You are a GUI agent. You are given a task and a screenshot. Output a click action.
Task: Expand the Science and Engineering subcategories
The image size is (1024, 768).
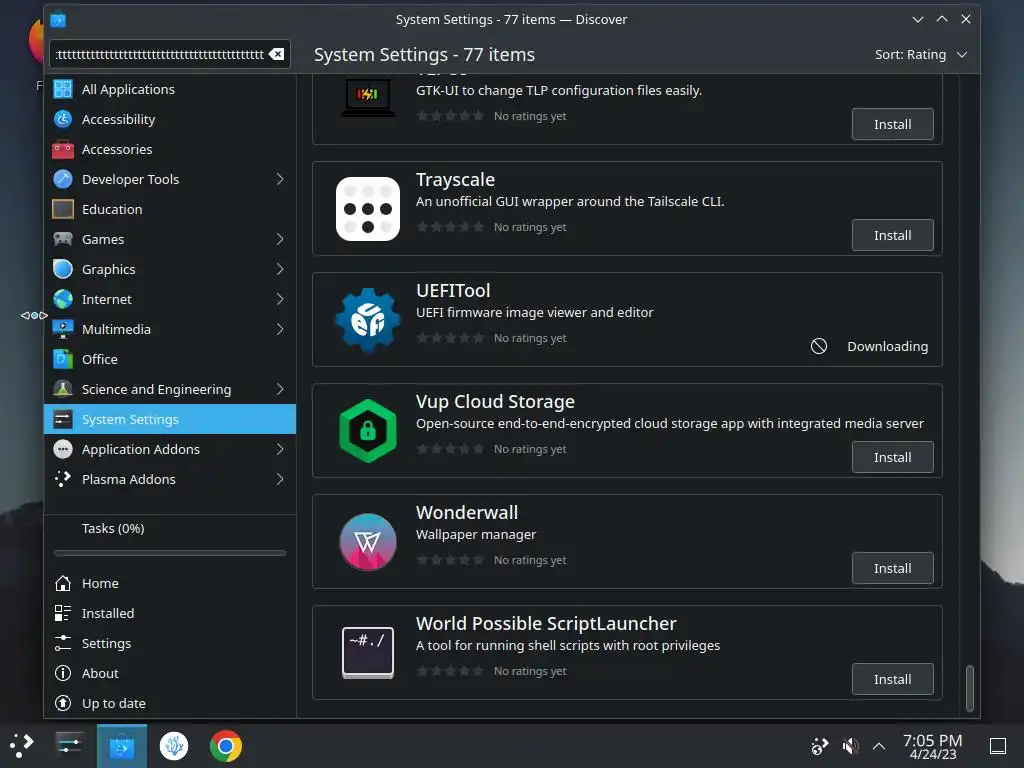[x=280, y=389]
